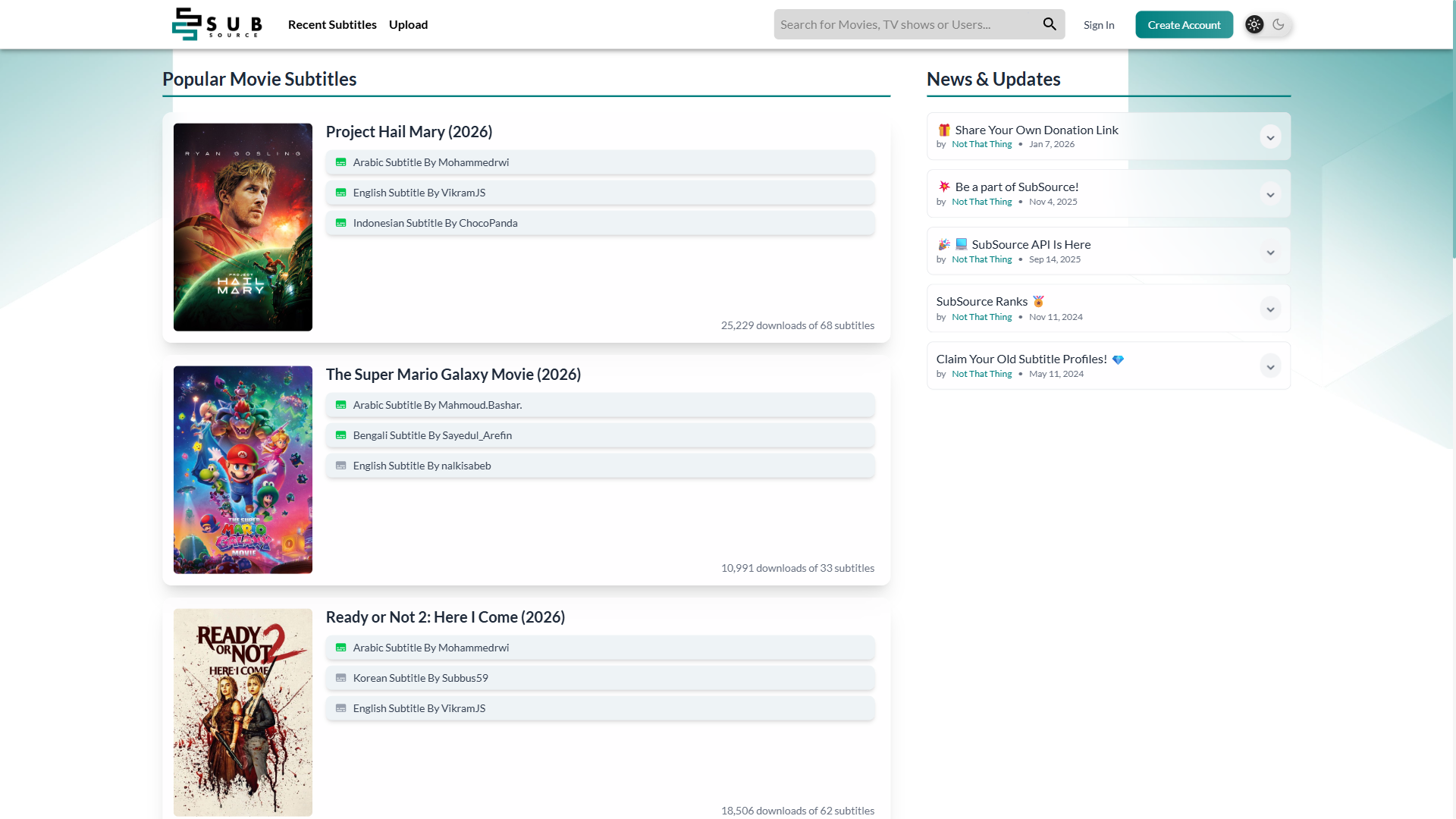Click subtitle icon for Korean Subtitle By Subbus59

click(341, 678)
